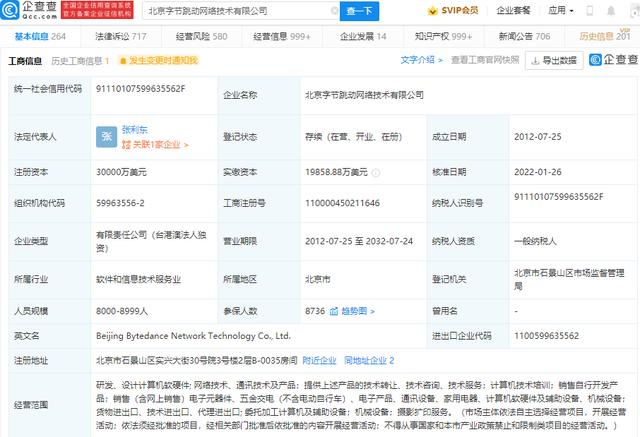Open 关联1家企业 link
The height and width of the screenshot is (437, 640).
tap(155, 144)
